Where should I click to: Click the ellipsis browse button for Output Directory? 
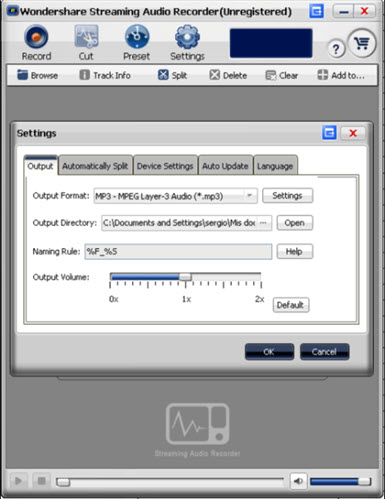[x=264, y=223]
